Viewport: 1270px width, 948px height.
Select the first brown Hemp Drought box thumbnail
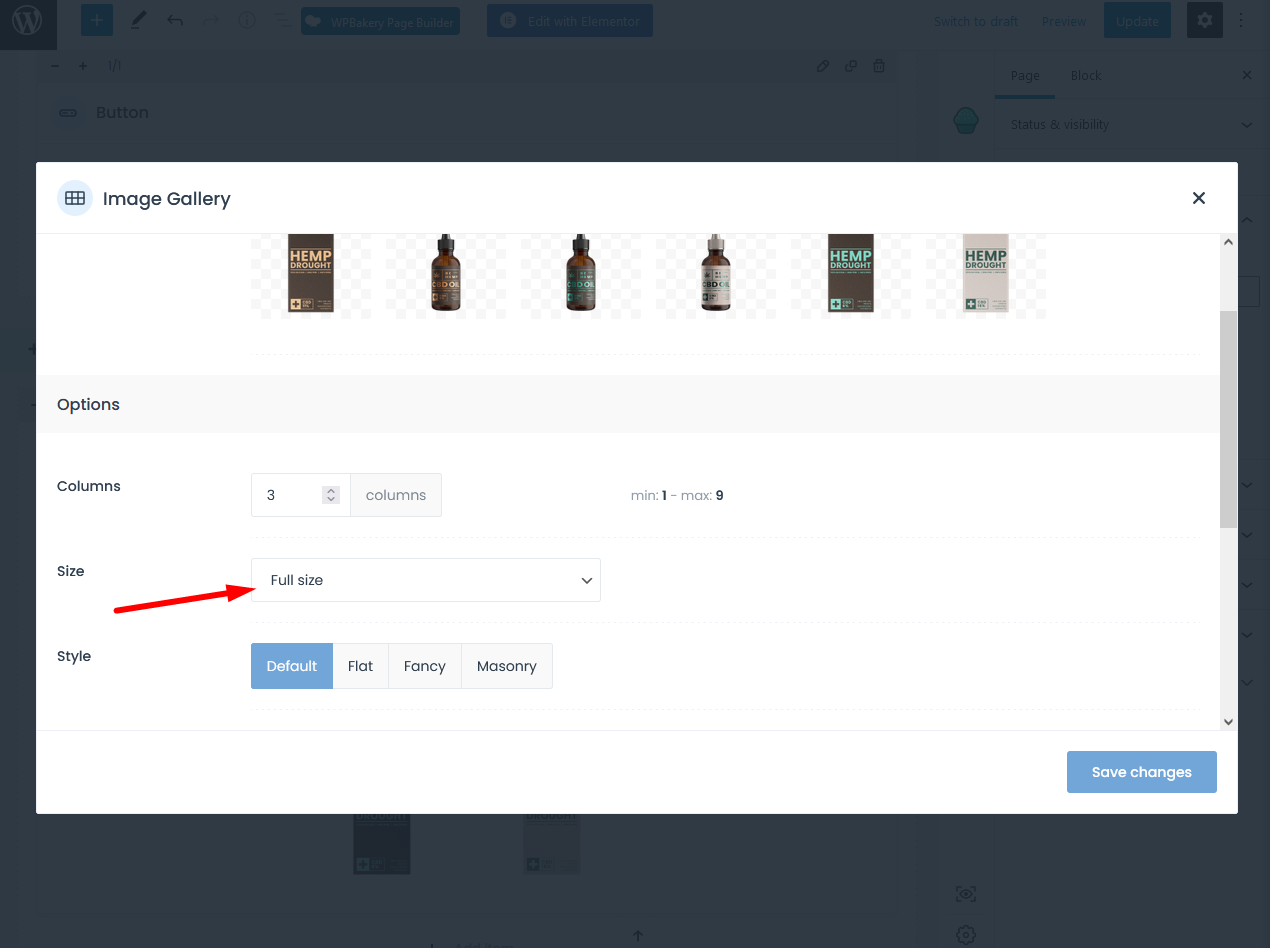310,274
